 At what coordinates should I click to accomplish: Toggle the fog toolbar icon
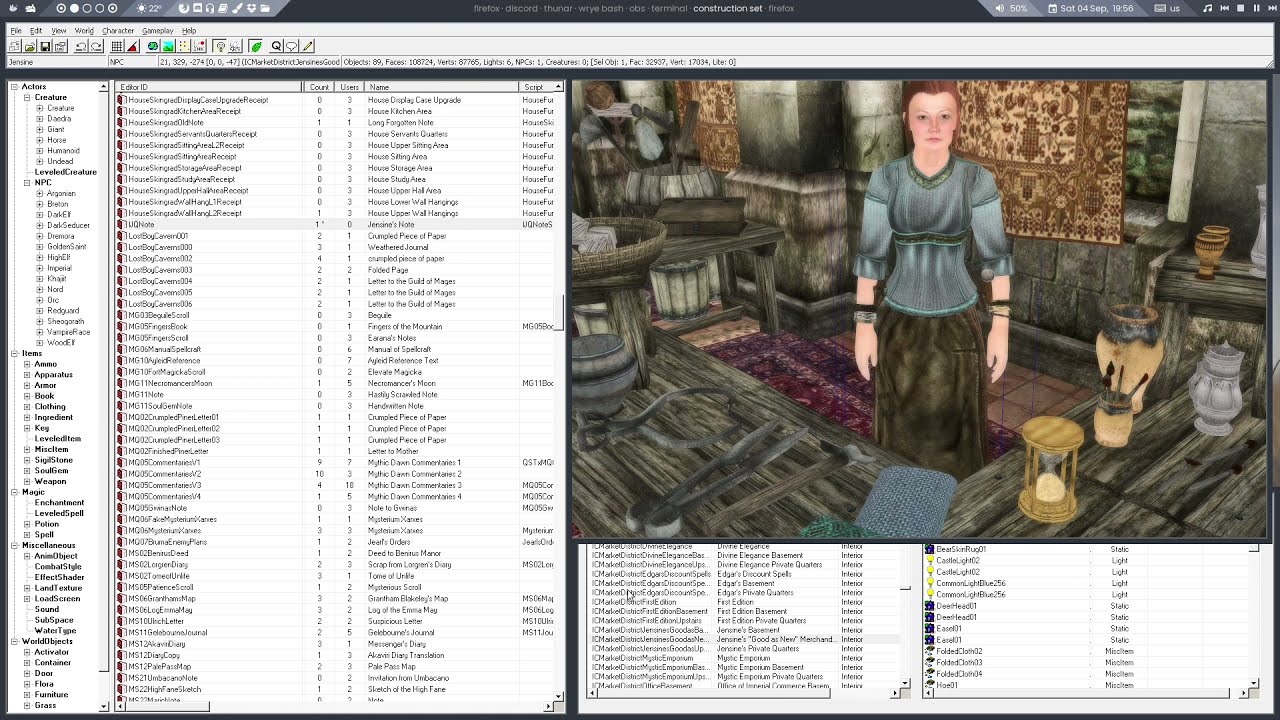[x=235, y=46]
